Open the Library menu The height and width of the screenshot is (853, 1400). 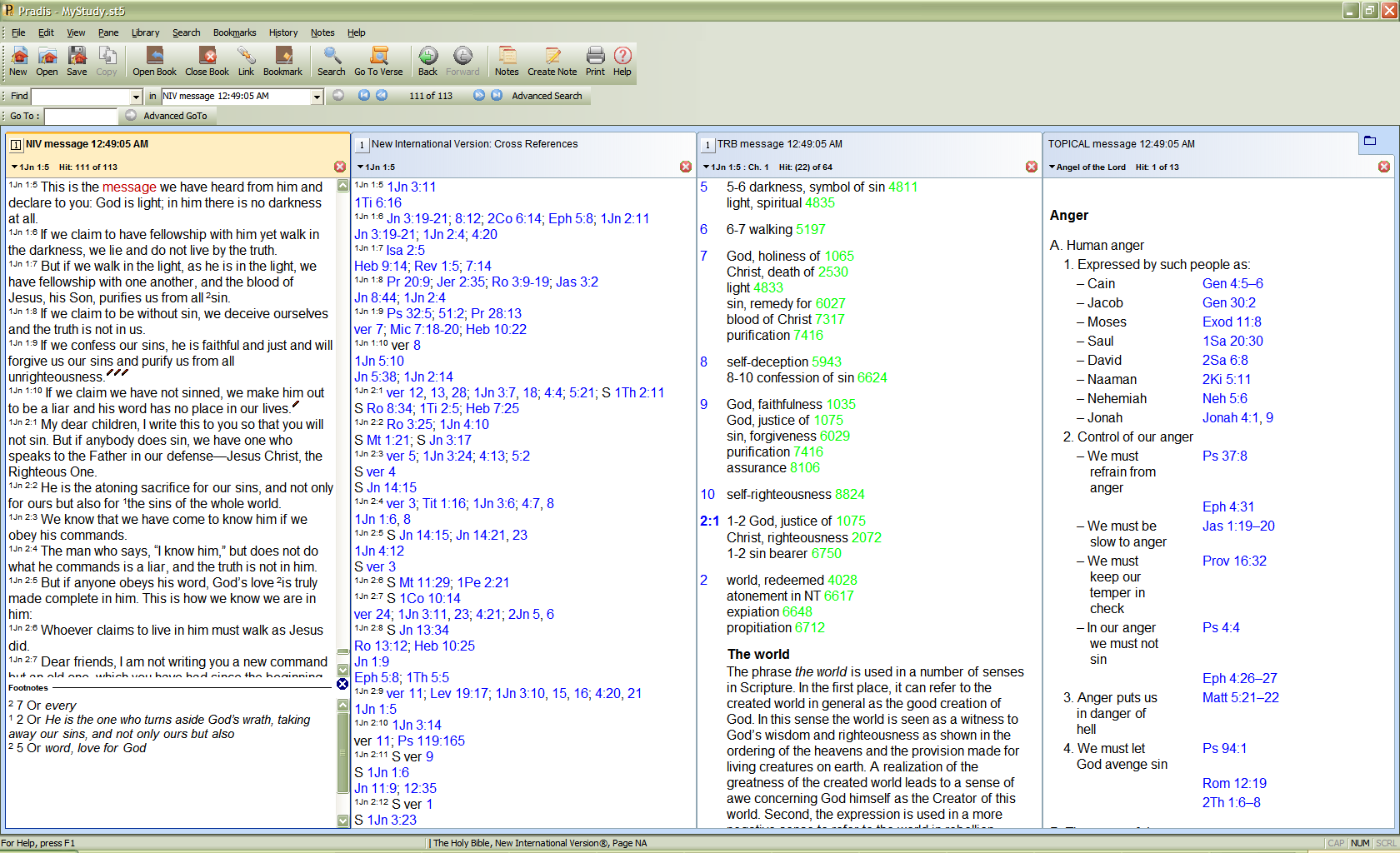[x=145, y=32]
